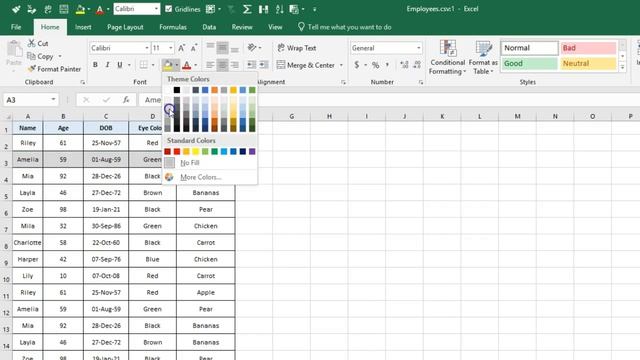Viewport: 640px width, 360px height.
Task: Click the AutoSum sigma icon in quick access toolbar
Action: click(x=247, y=9)
